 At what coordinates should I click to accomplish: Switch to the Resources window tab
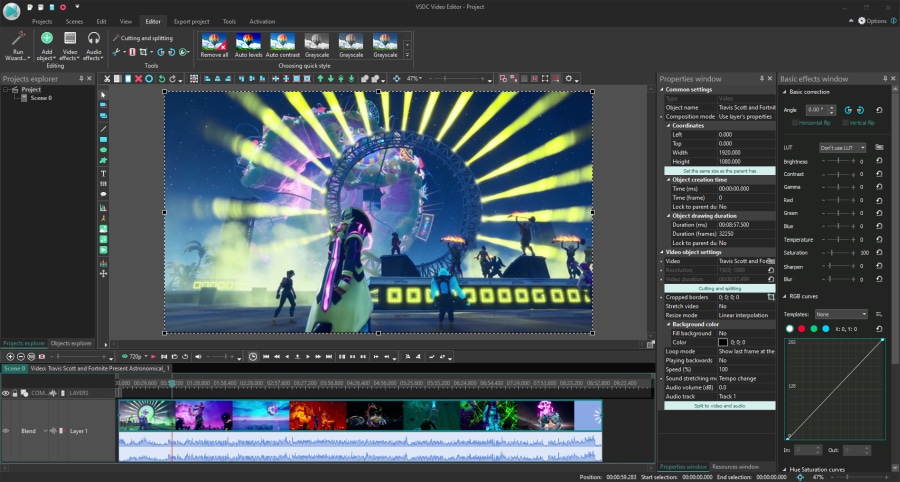coord(736,467)
